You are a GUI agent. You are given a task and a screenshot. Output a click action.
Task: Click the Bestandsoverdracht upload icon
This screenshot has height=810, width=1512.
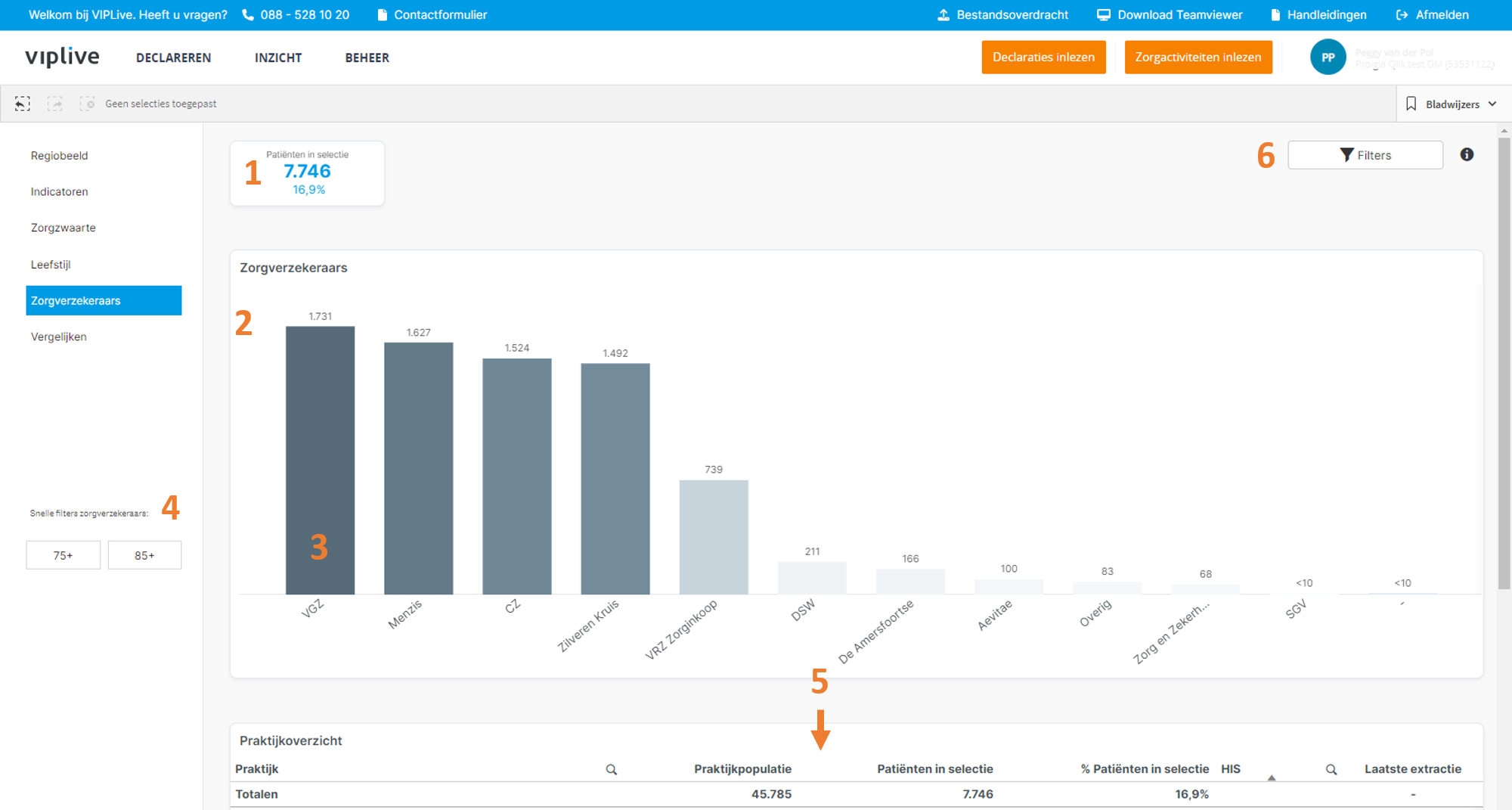point(943,15)
